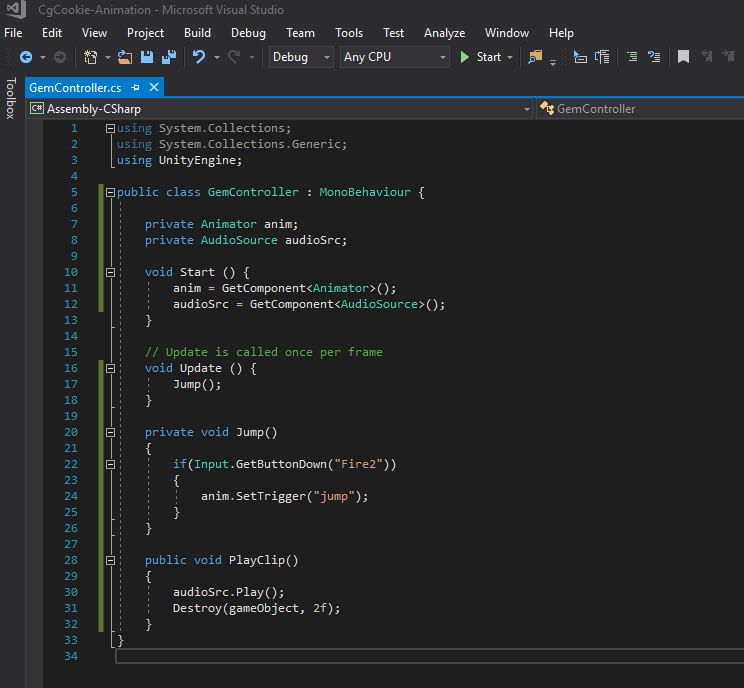Undo the last edit via toolbar
The width and height of the screenshot is (744, 688).
pos(199,57)
